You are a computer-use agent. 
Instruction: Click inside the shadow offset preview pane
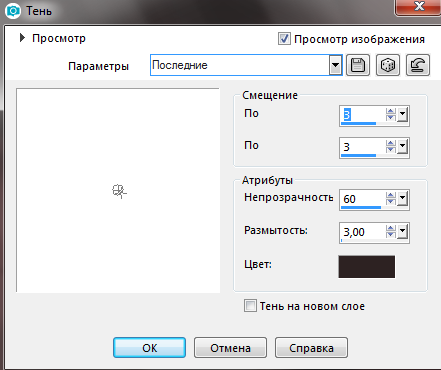(118, 190)
